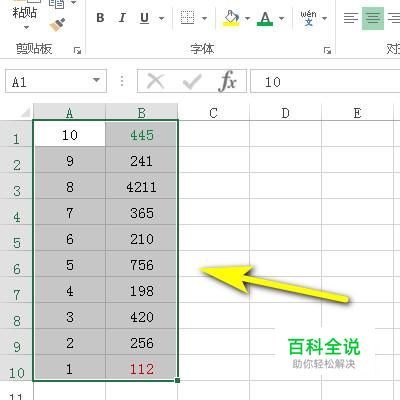The width and height of the screenshot is (400, 400).
Task: Click the Format Painter brush
Action: [x=57, y=25]
